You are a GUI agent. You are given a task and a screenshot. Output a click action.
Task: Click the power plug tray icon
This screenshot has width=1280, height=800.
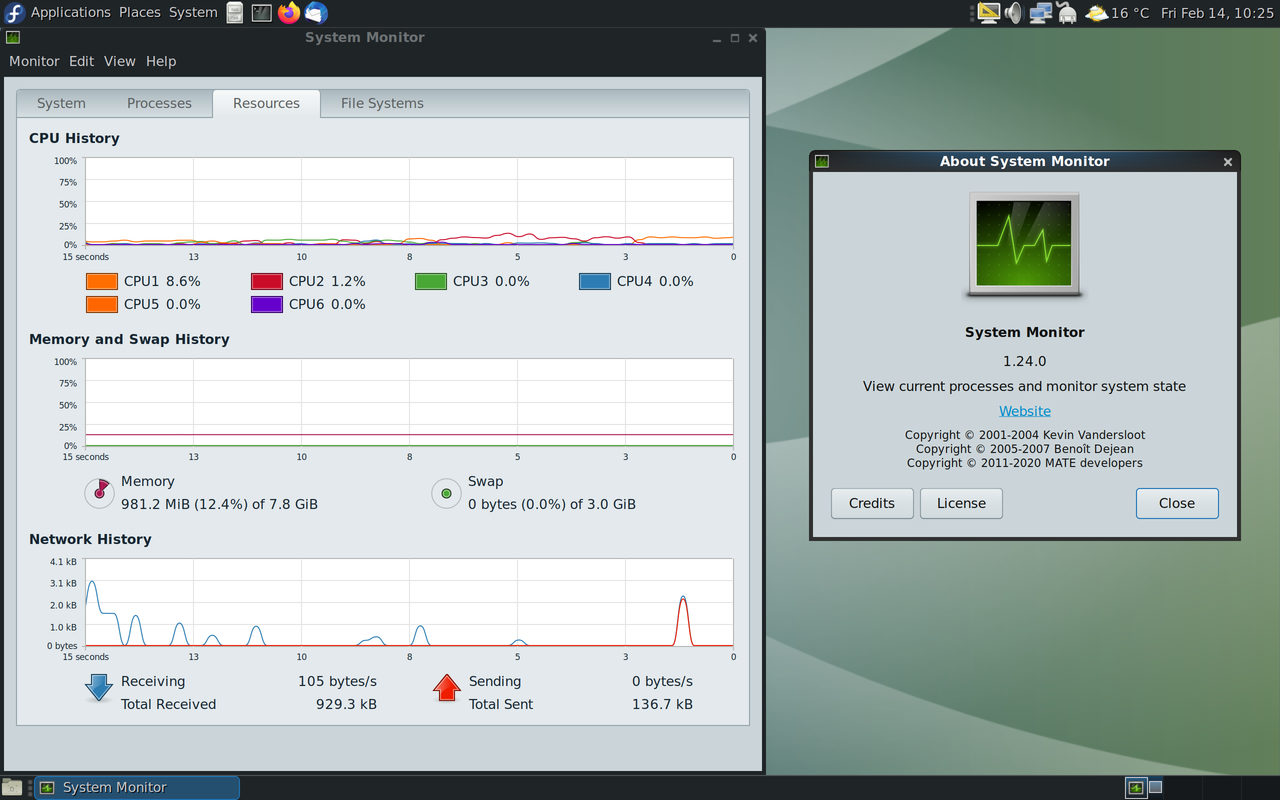1067,13
